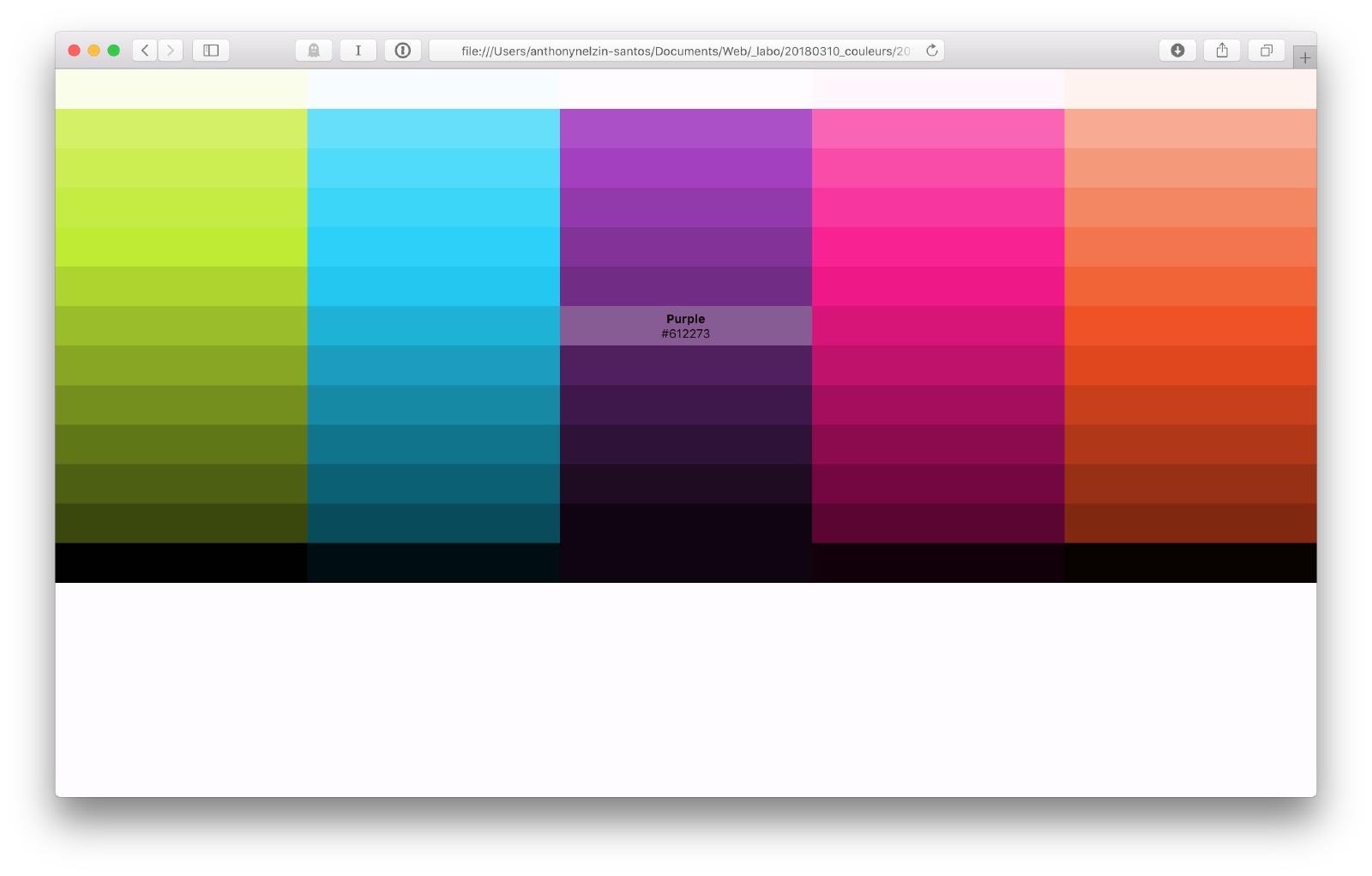This screenshot has width=1372, height=876.
Task: Select the vivid hot pink swatch
Action: pos(938,247)
